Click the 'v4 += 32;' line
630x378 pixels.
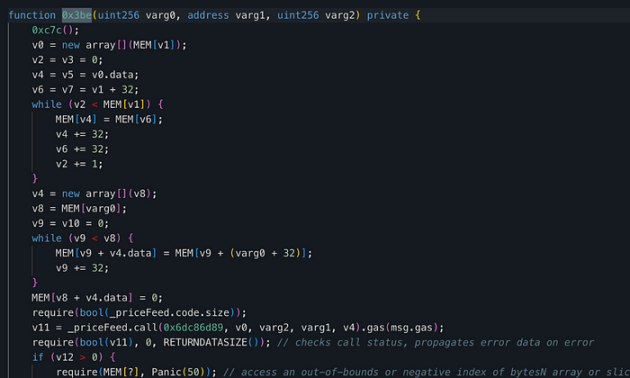pyautogui.click(x=82, y=134)
